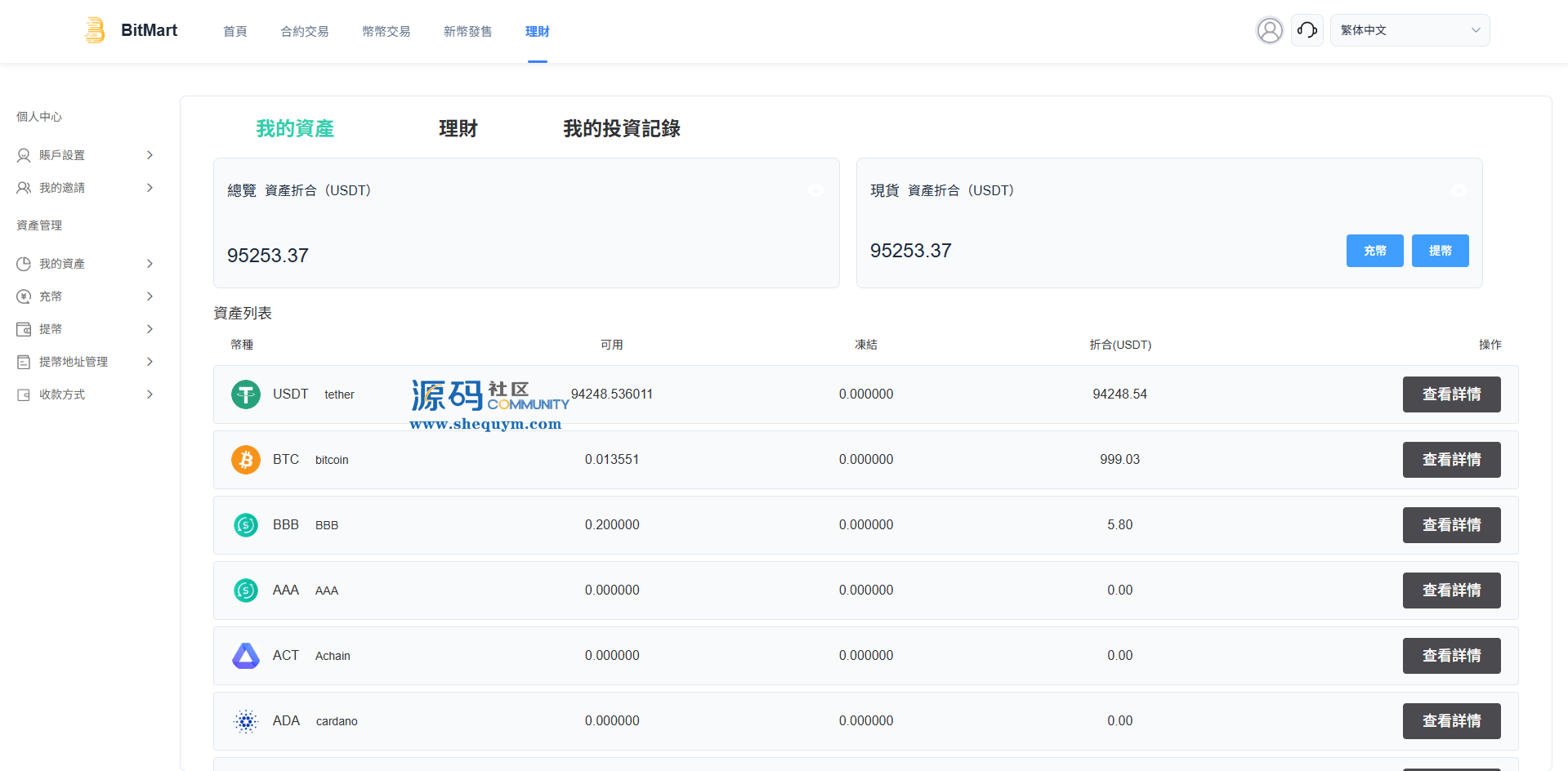Click the ACT Achain coin icon
1568x771 pixels.
(245, 656)
